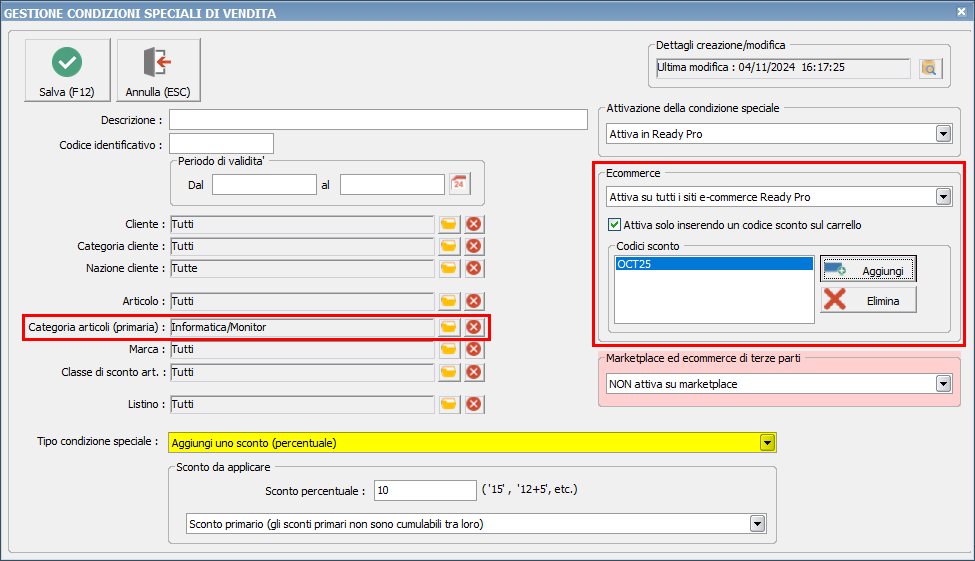Image resolution: width=975 pixels, height=561 pixels.
Task: Expand the 'NON attiva su marketplace' dropdown
Action: (943, 384)
